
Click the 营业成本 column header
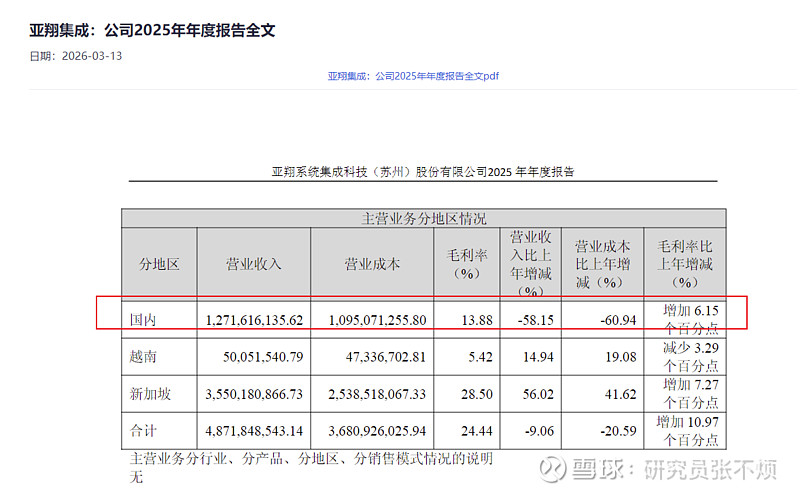click(372, 264)
